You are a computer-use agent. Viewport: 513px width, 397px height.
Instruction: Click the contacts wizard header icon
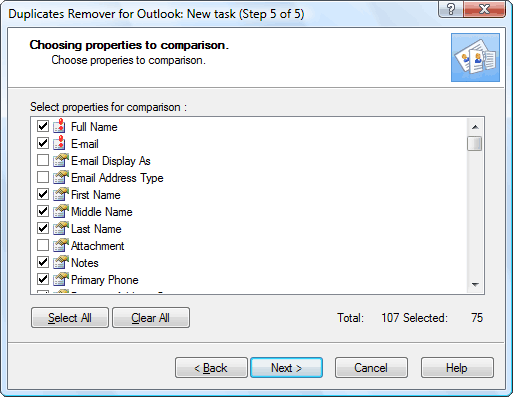475,57
